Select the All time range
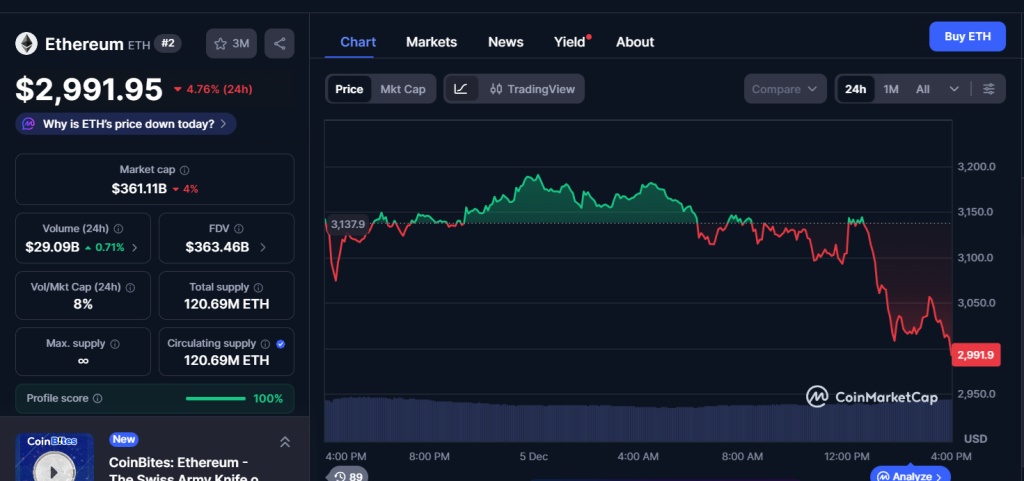Image resolution: width=1024 pixels, height=481 pixels. [x=922, y=89]
